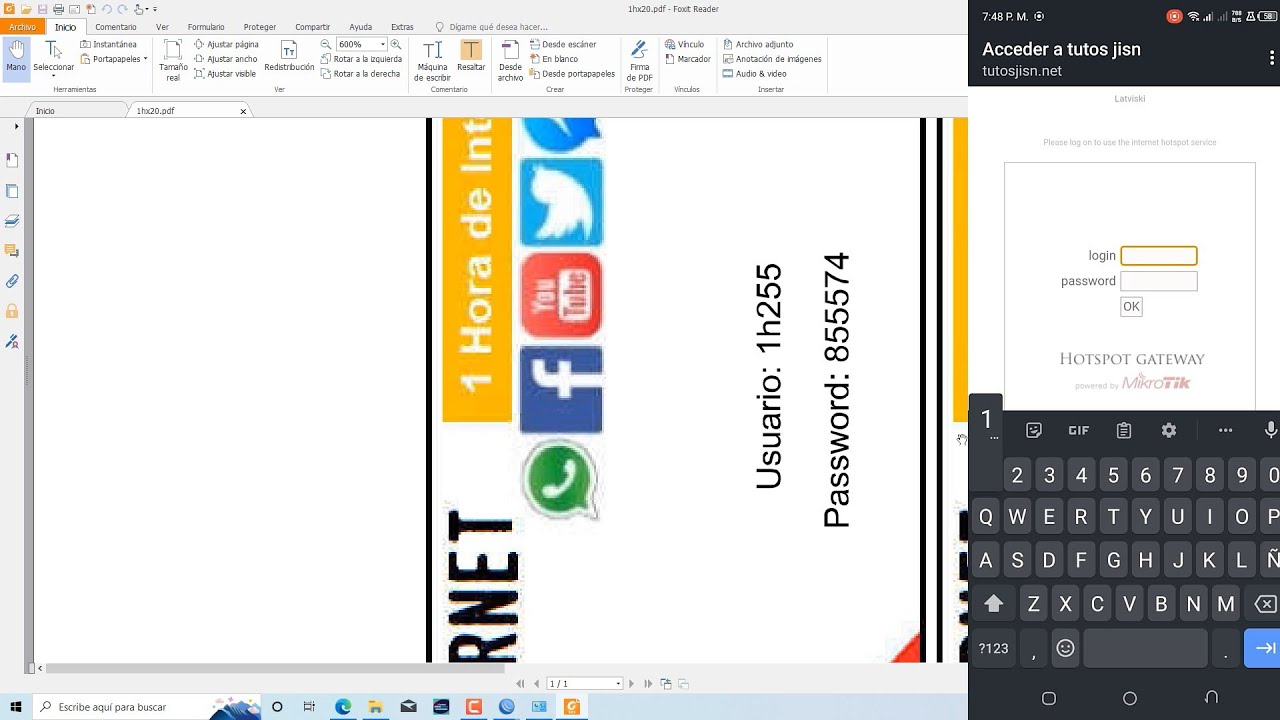Rotate view with Rotar a la derecha
1280x720 pixels.
click(360, 74)
